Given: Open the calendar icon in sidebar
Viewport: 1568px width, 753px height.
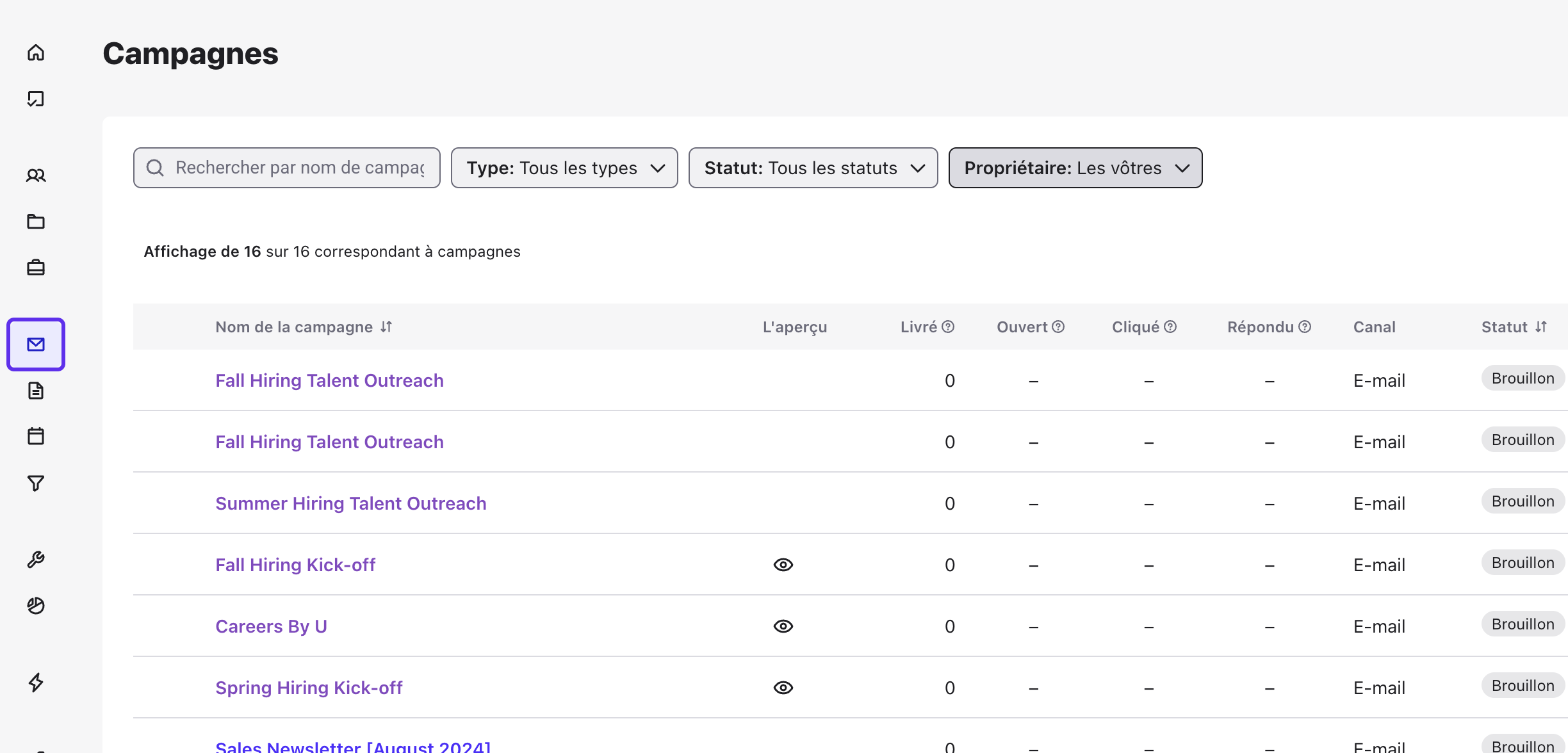Looking at the screenshot, I should pos(36,437).
